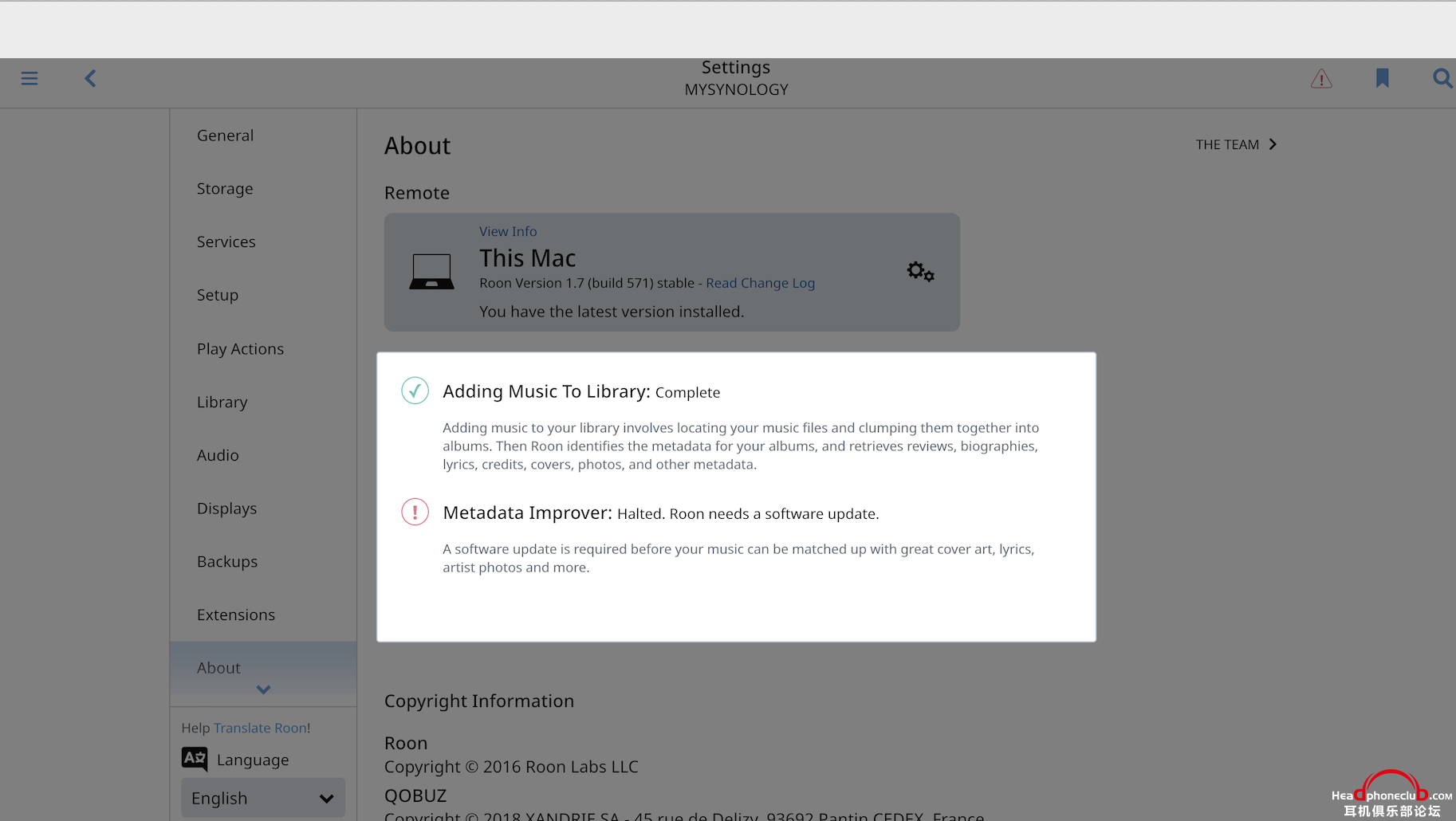Click the language translate icon
This screenshot has width=1456, height=821.
(x=195, y=758)
